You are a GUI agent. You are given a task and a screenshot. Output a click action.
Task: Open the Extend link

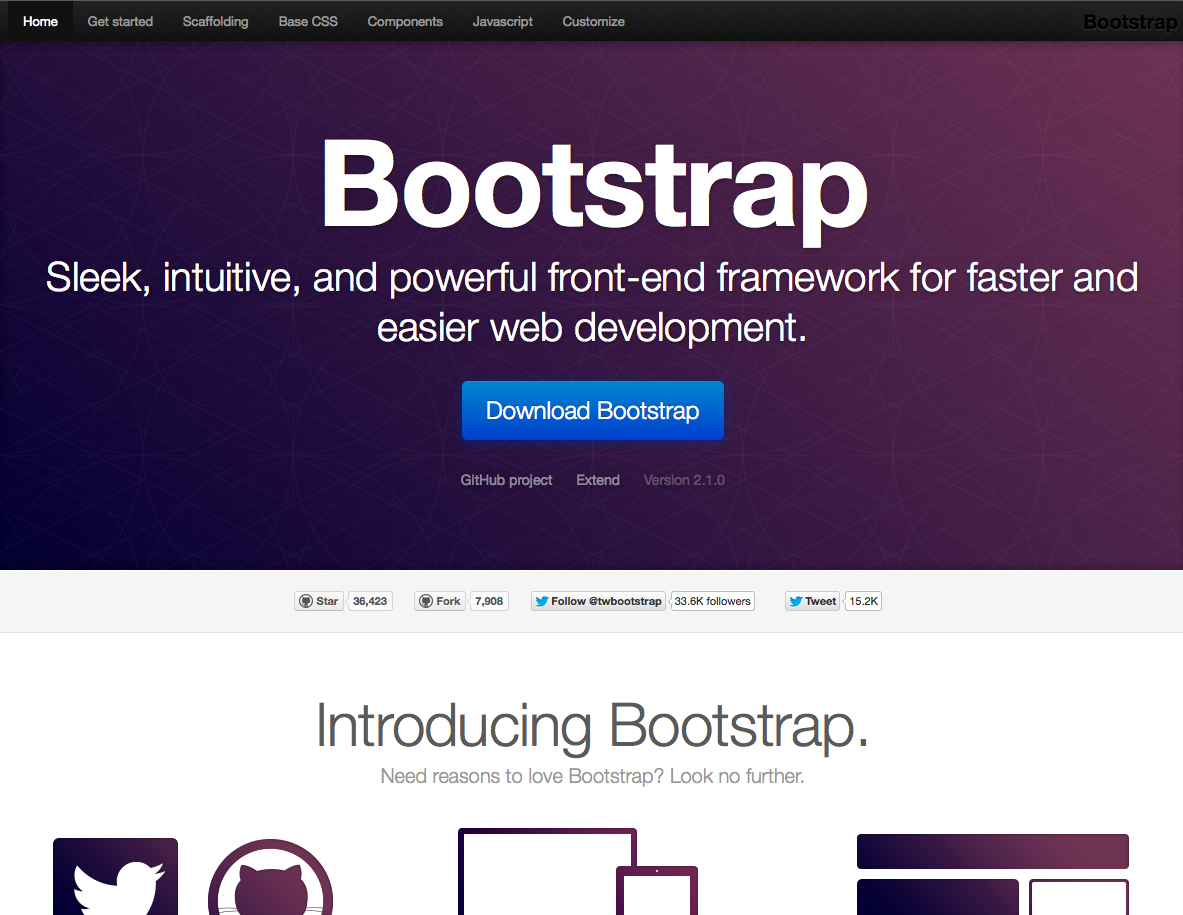(x=598, y=480)
